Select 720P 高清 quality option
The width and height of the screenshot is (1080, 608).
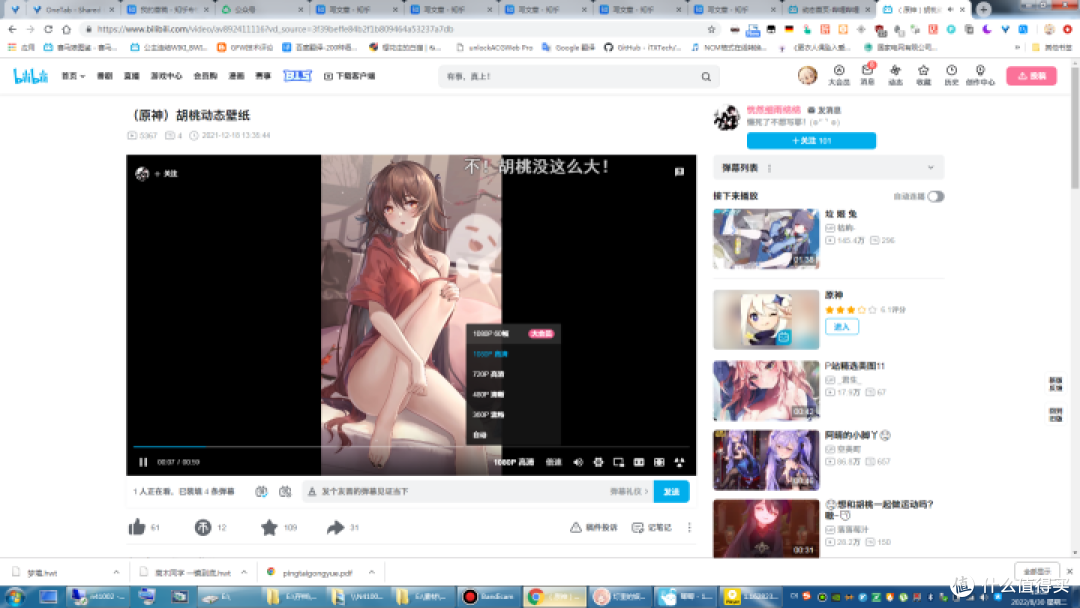click(x=513, y=374)
